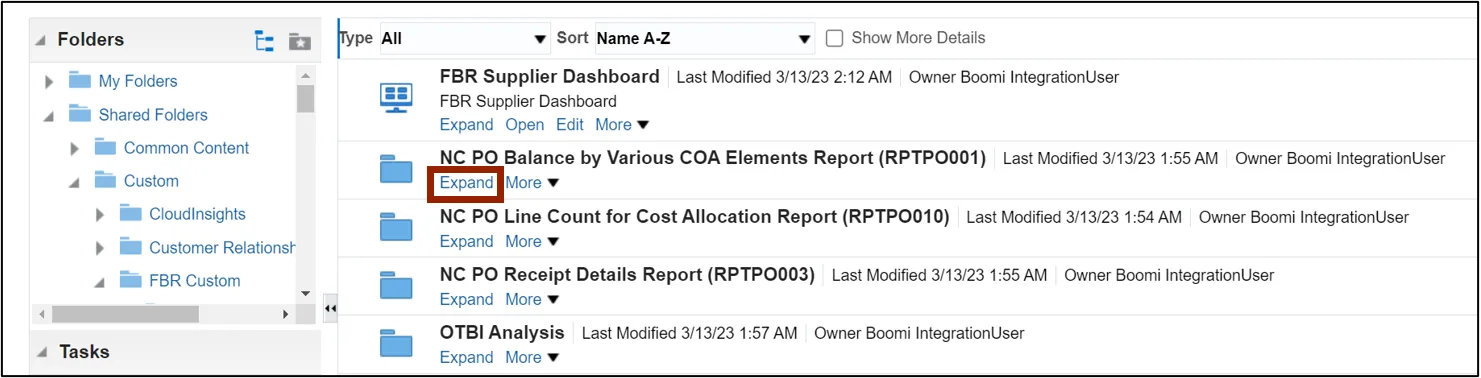This screenshot has width=1481, height=378.
Task: Open the Type dropdown set to All
Action: pyautogui.click(x=464, y=39)
